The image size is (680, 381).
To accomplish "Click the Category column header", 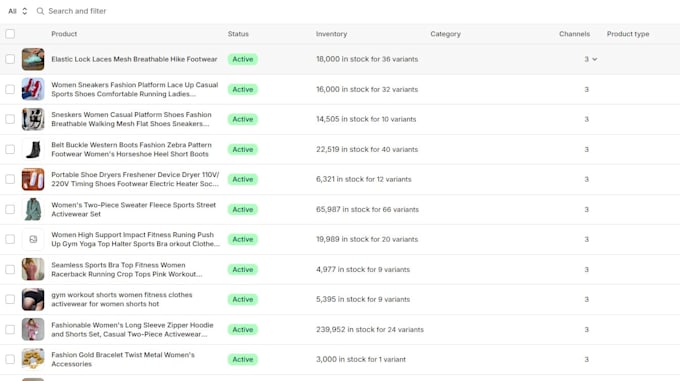I will pos(445,34).
